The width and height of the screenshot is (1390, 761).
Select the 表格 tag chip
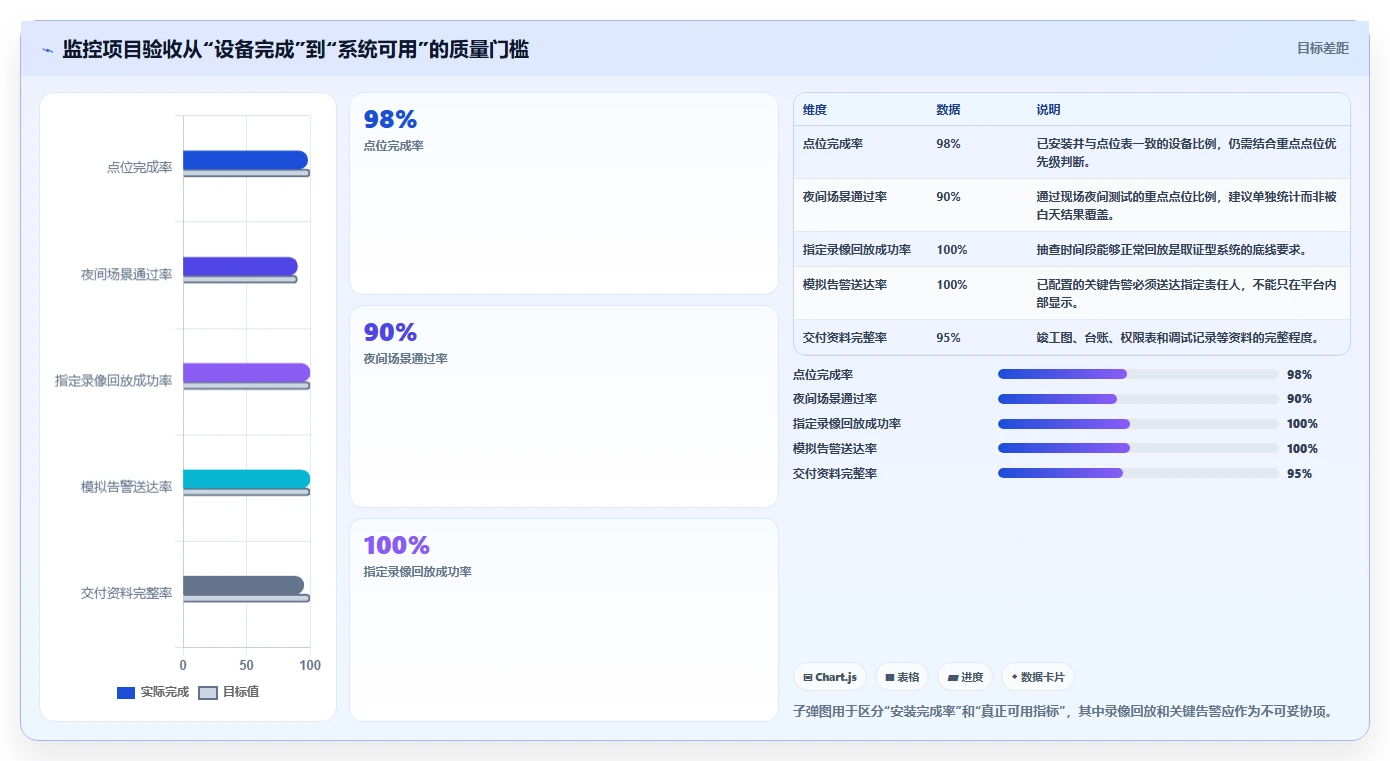(902, 677)
